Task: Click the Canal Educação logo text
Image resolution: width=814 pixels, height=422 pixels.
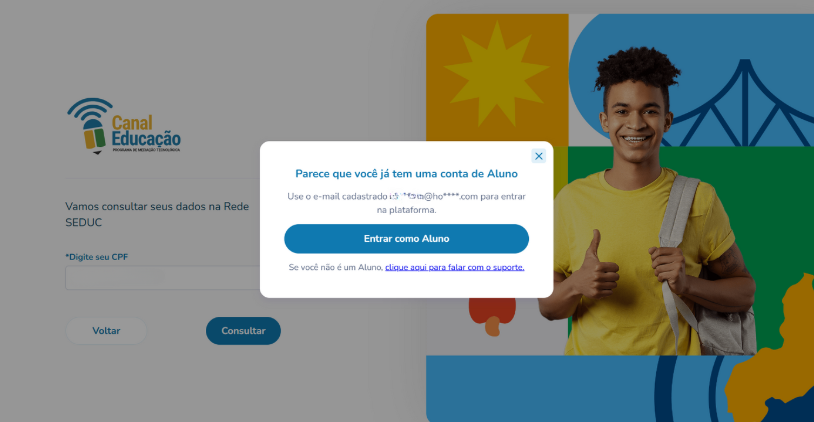Action: (146, 131)
